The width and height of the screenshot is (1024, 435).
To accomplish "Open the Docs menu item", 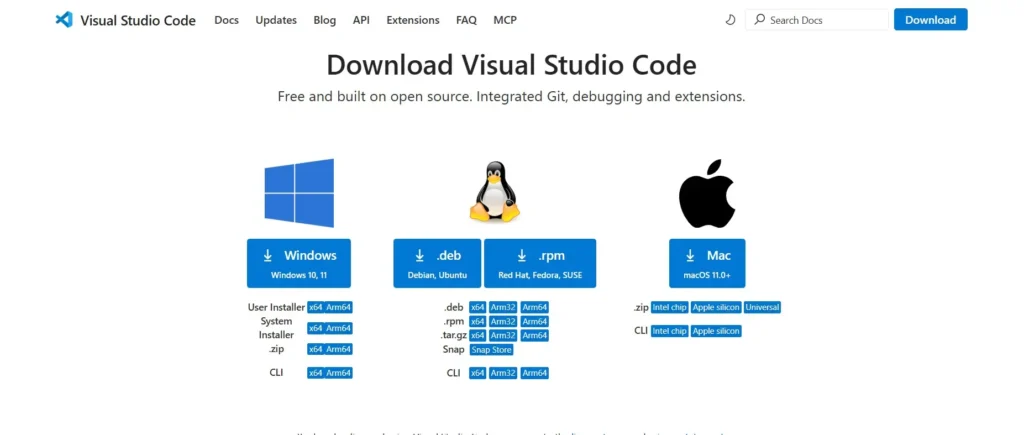I will (227, 20).
